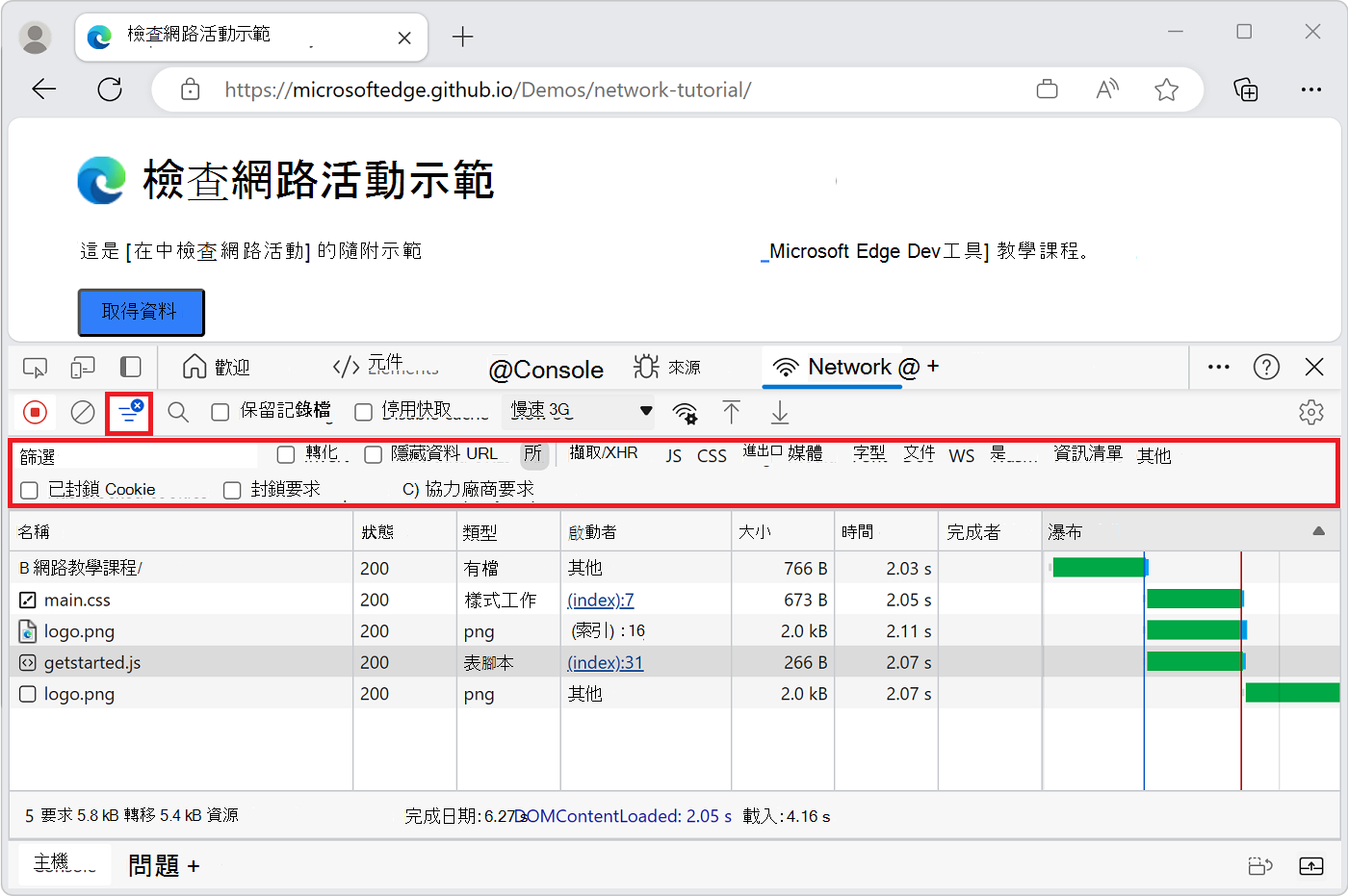Viewport: 1348px width, 896px height.
Task: Click the browser address bar URL
Action: (488, 90)
